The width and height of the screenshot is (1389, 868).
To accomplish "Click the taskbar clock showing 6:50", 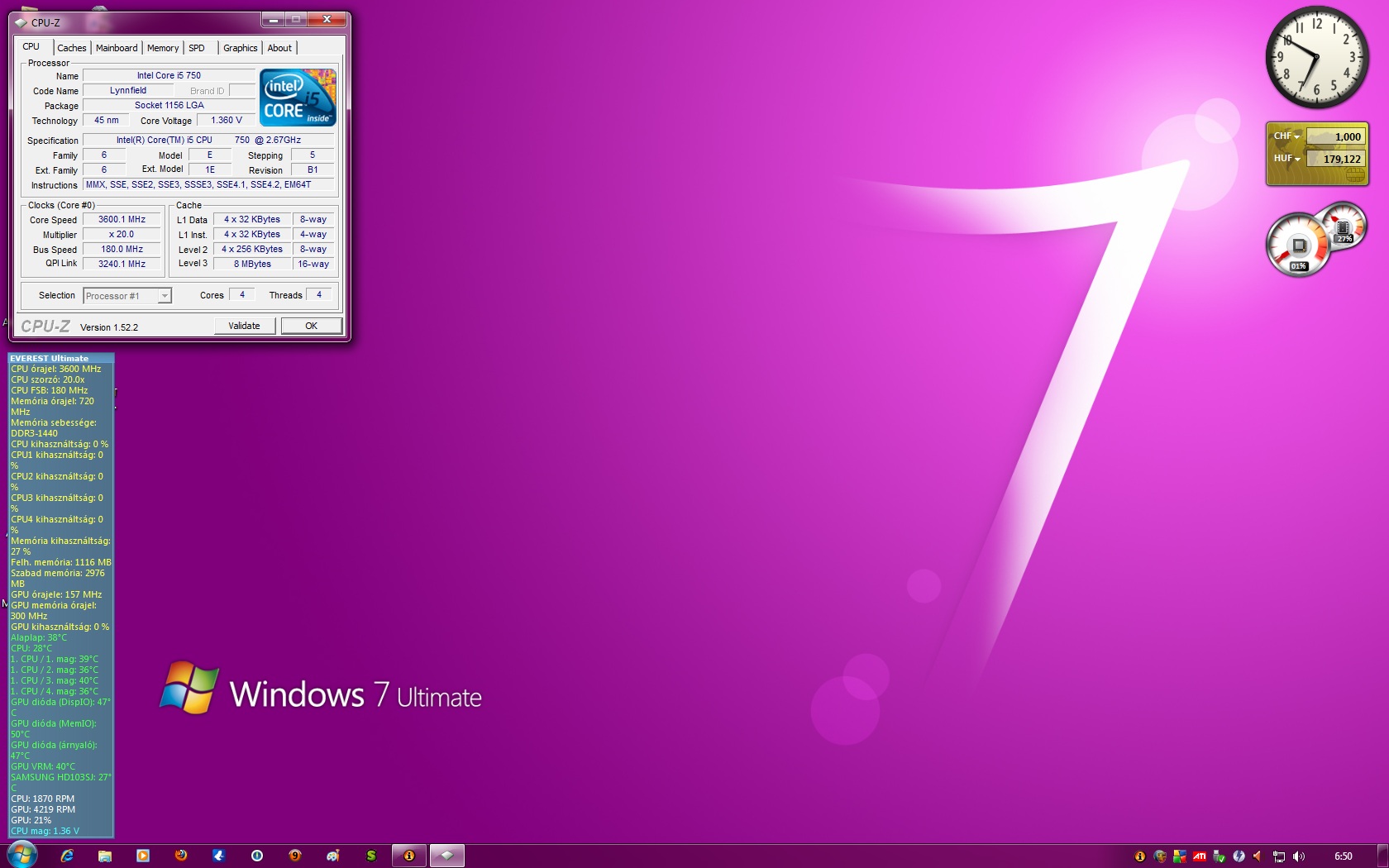I will coord(1344,856).
